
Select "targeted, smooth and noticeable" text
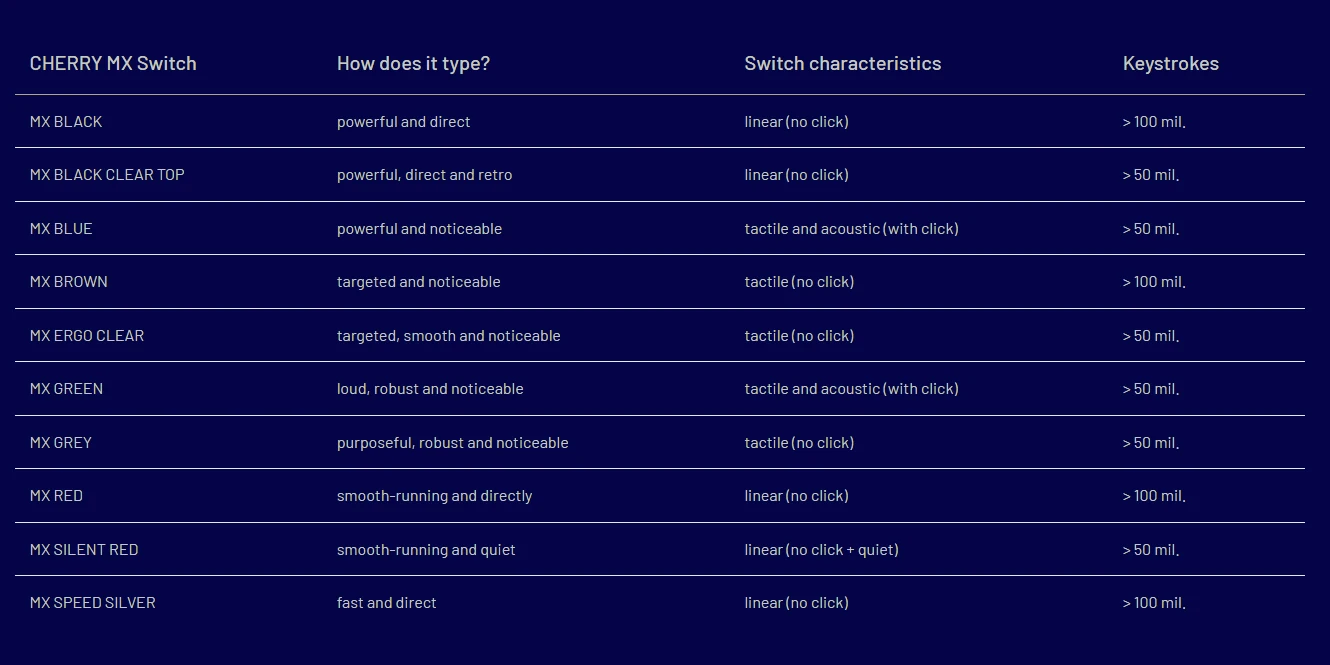coord(448,336)
